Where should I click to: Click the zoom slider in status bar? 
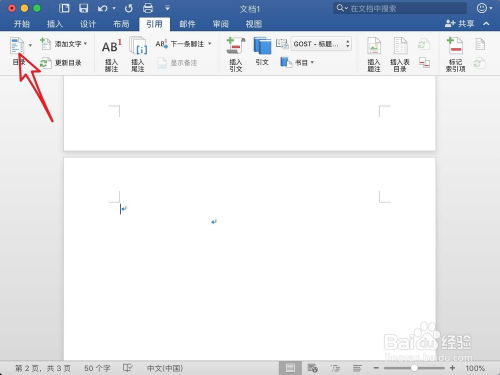[414, 368]
